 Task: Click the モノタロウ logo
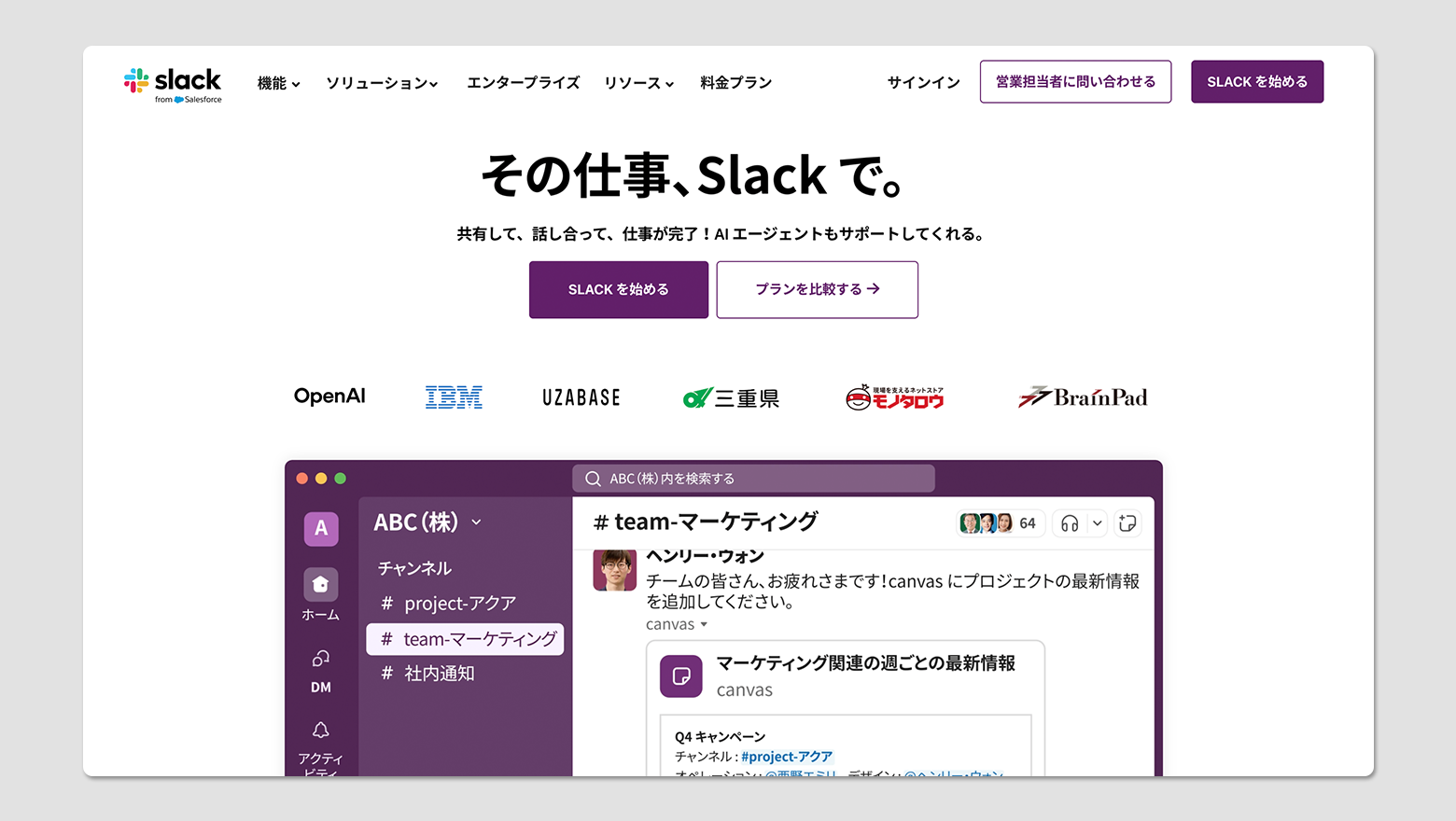click(895, 397)
